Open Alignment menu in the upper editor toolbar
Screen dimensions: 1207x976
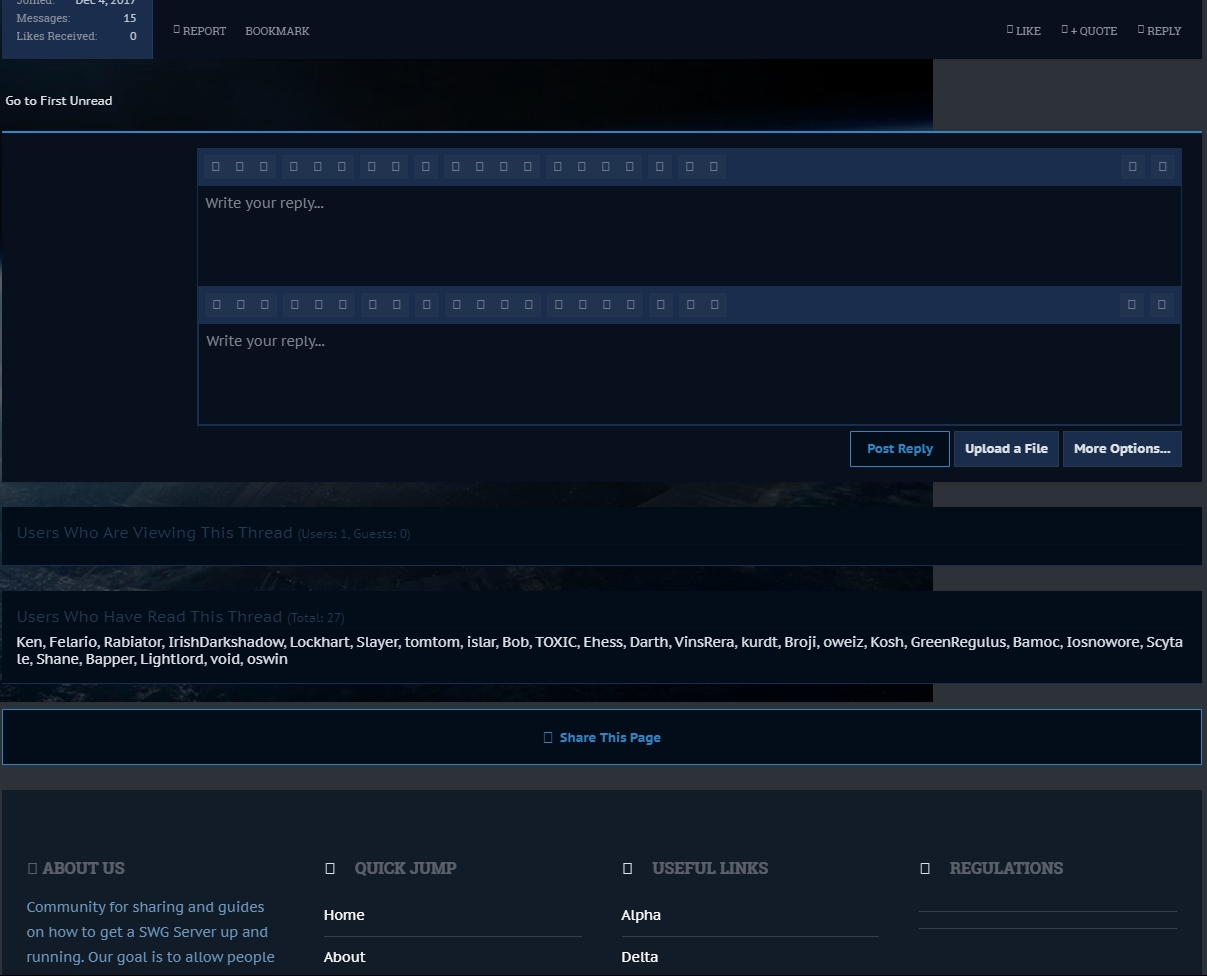point(426,167)
